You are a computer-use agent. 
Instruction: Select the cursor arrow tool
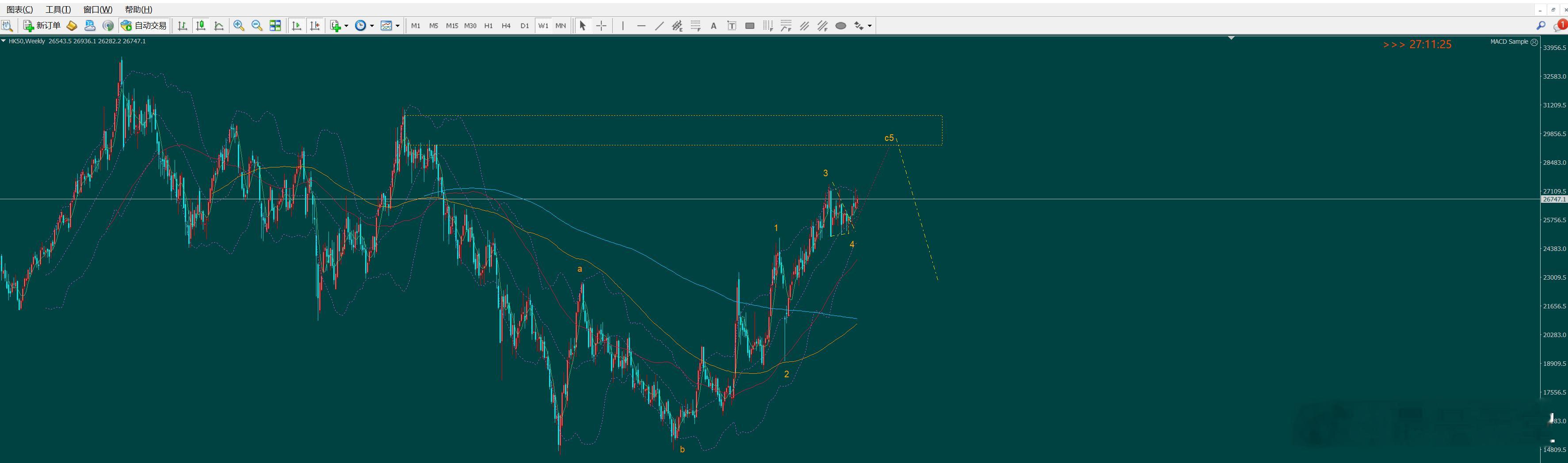(583, 26)
